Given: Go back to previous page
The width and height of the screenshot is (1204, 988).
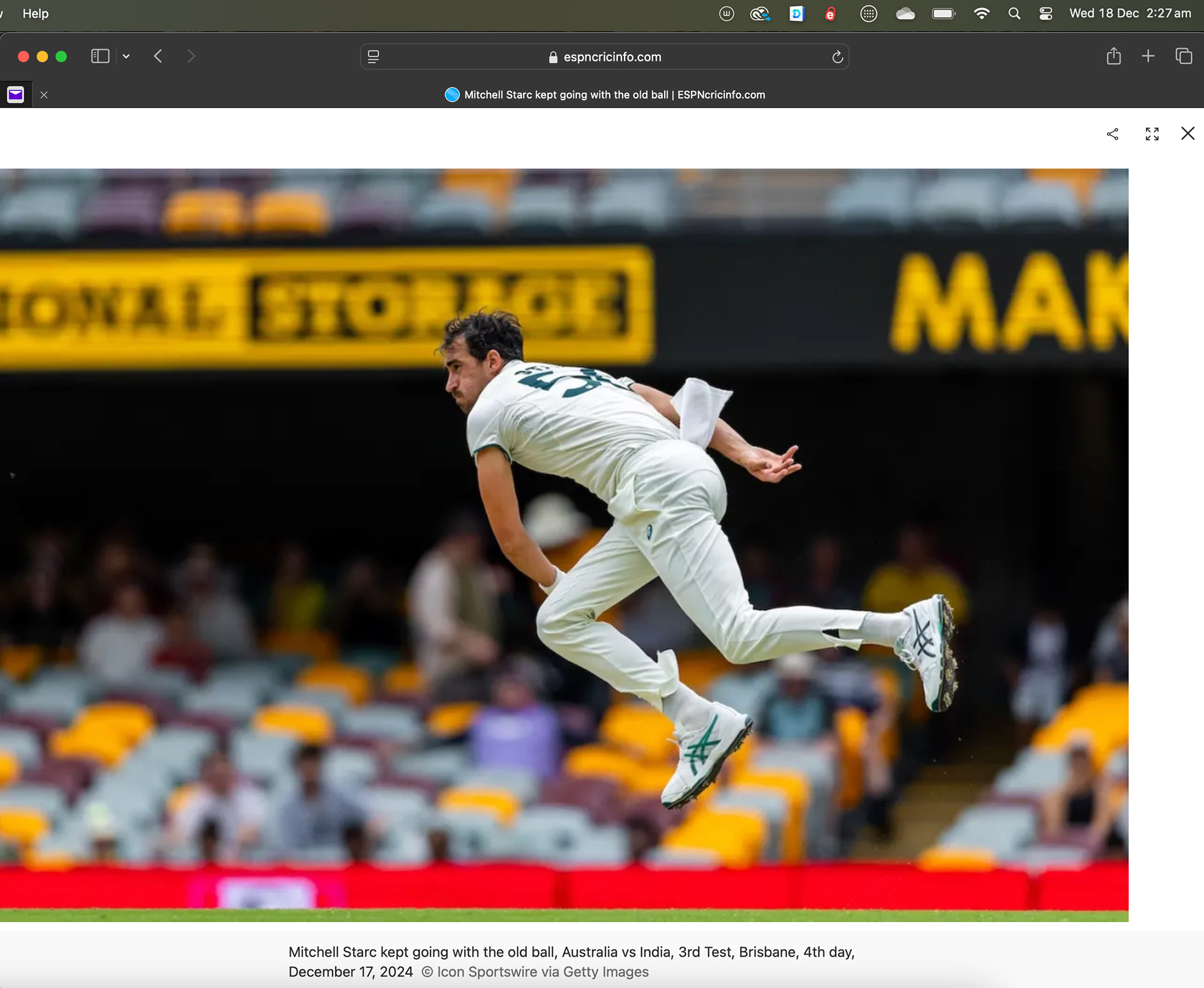Looking at the screenshot, I should tap(158, 56).
